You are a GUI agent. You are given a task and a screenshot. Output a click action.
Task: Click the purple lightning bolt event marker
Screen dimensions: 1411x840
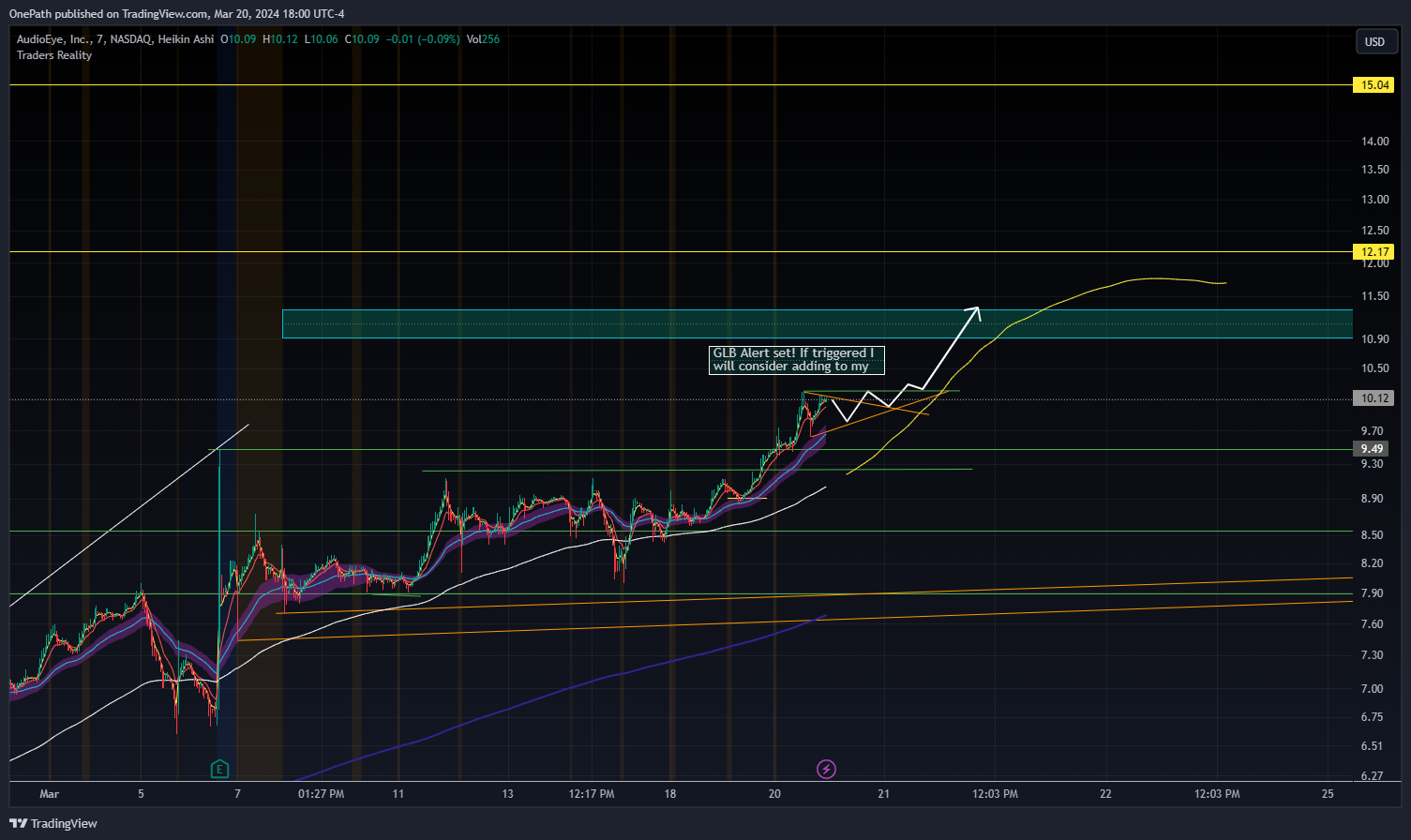tap(826, 770)
